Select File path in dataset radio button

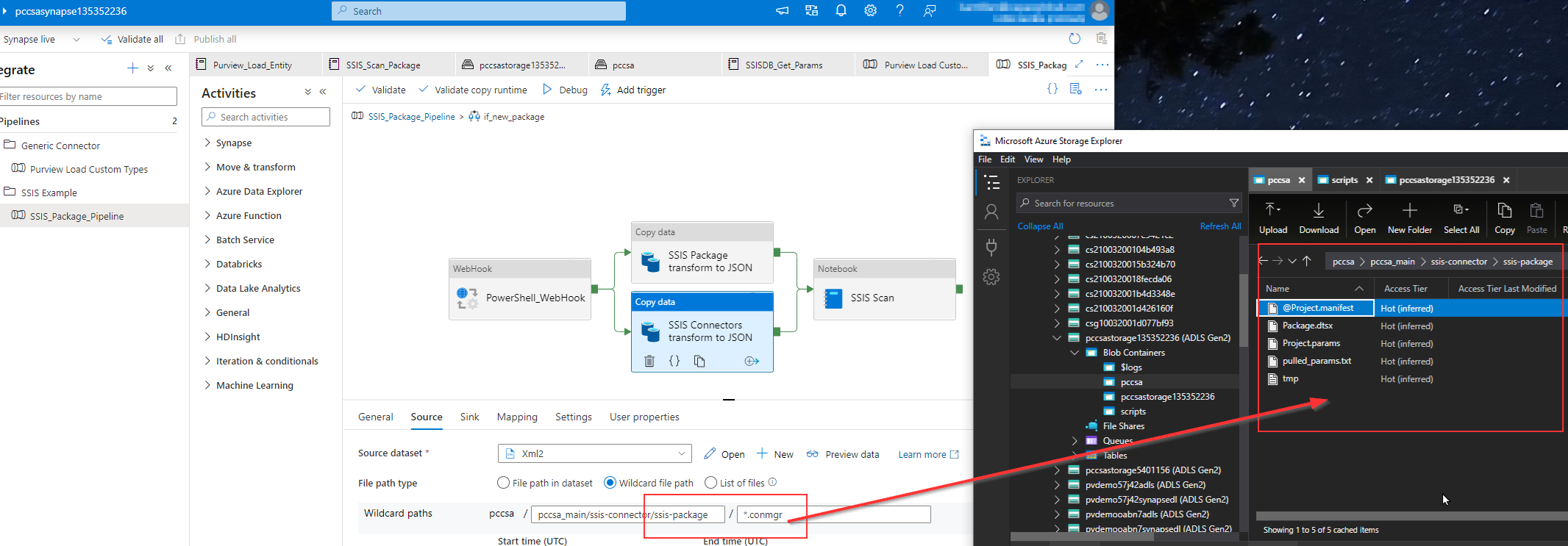pos(503,483)
